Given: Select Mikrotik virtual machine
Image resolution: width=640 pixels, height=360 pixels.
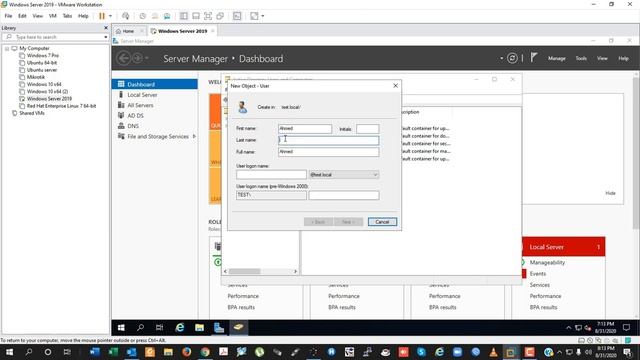Looking at the screenshot, I should pyautogui.click(x=36, y=77).
